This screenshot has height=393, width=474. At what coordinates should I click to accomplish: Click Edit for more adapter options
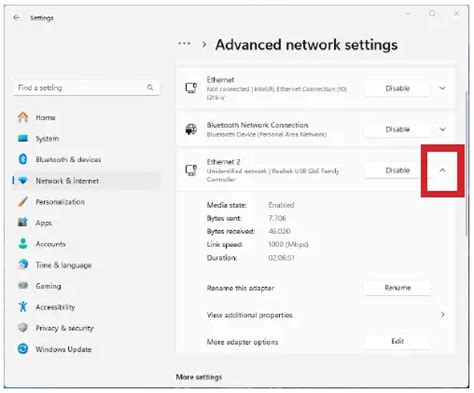point(397,341)
